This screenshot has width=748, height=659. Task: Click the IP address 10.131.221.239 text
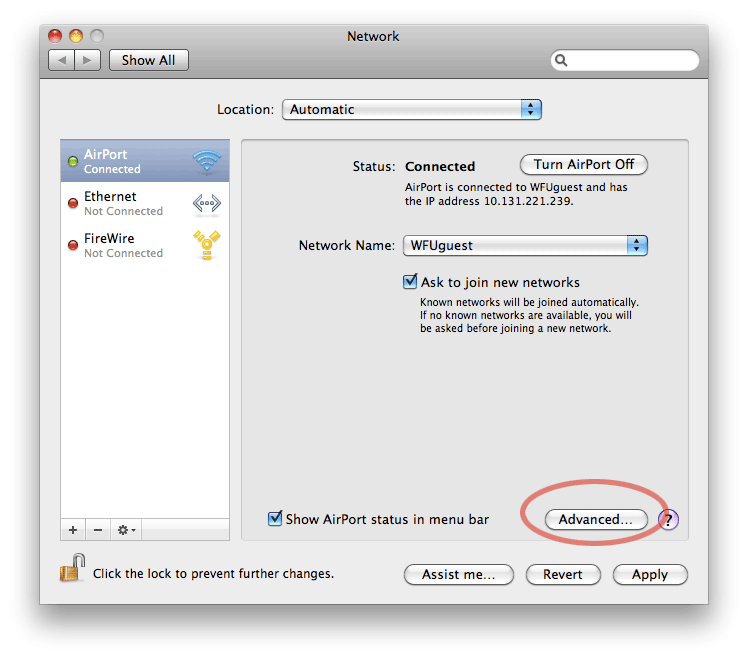(528, 201)
